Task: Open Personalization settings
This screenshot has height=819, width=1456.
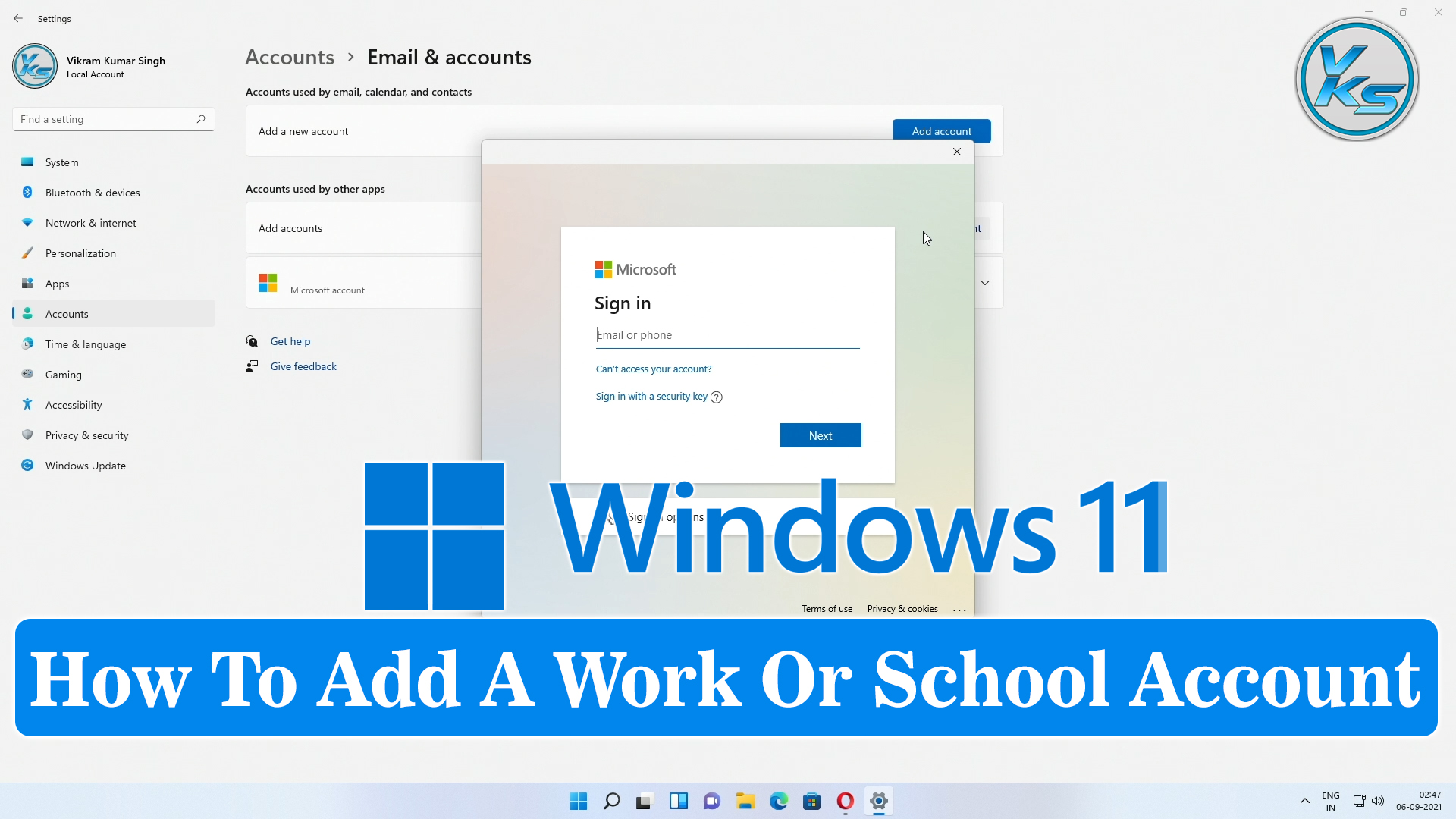Action: click(114, 253)
